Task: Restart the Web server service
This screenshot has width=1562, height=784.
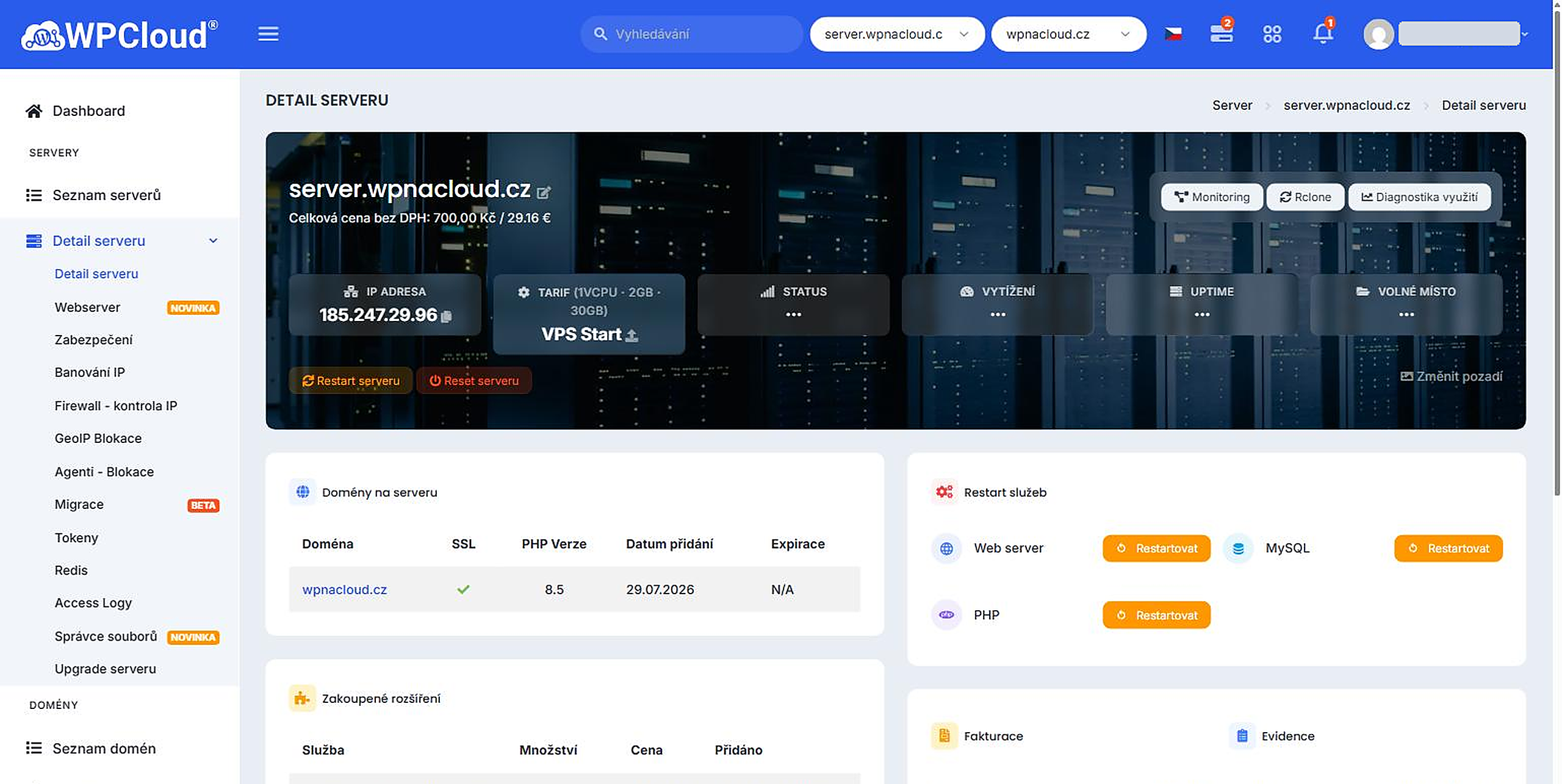Action: click(1156, 548)
